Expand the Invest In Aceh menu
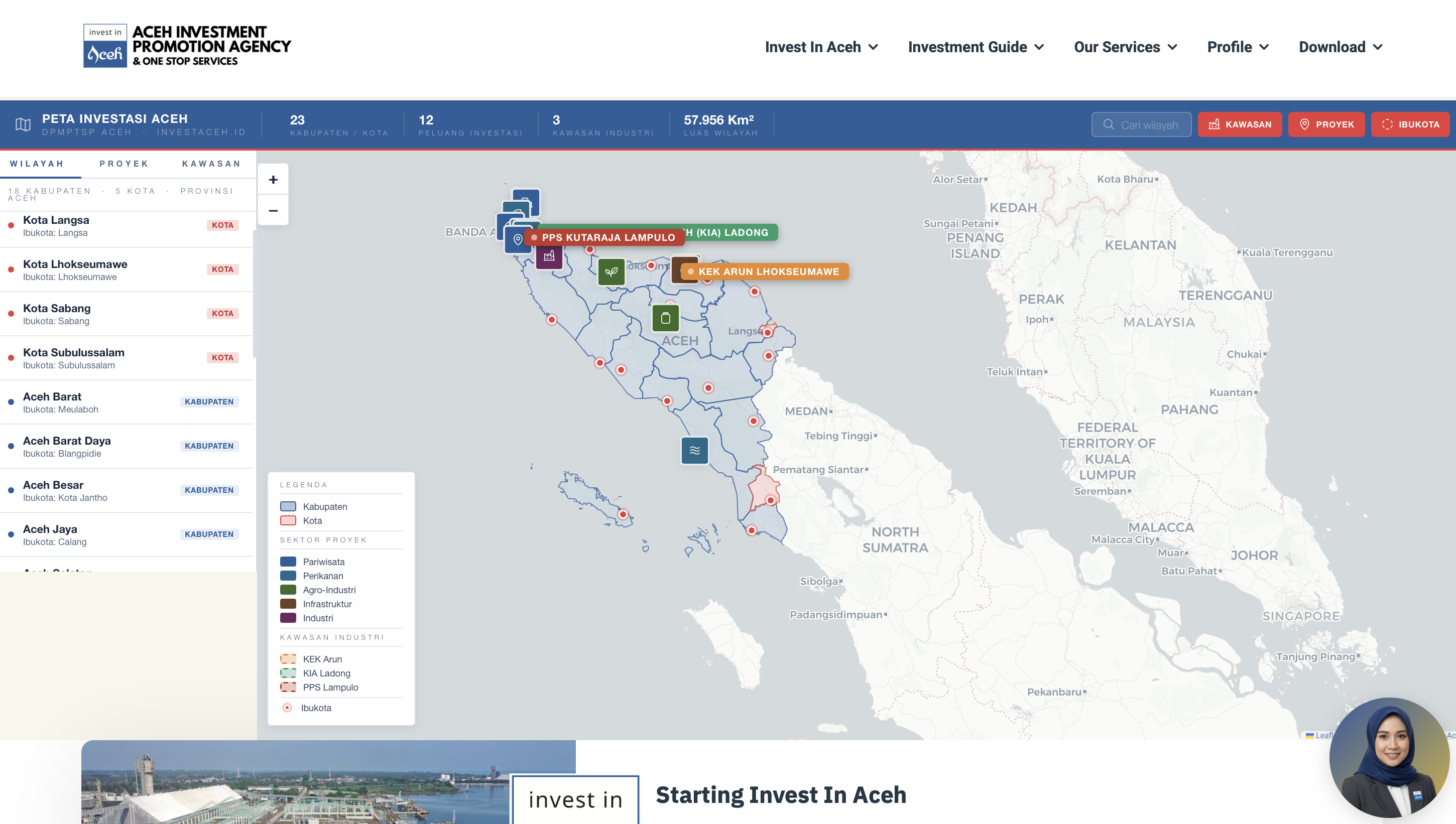This screenshot has height=824, width=1456. coord(821,47)
